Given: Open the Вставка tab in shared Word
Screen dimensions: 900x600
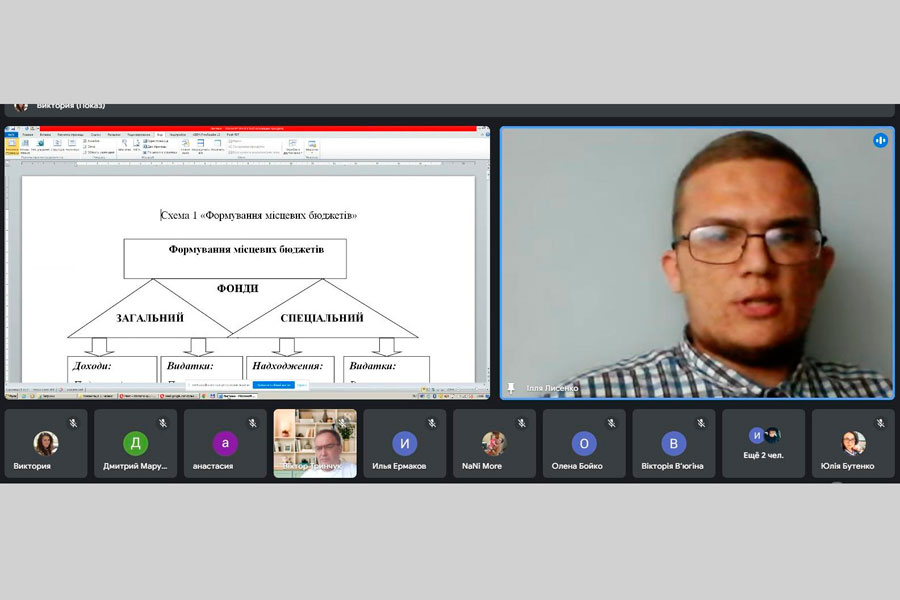Looking at the screenshot, I should [x=45, y=134].
